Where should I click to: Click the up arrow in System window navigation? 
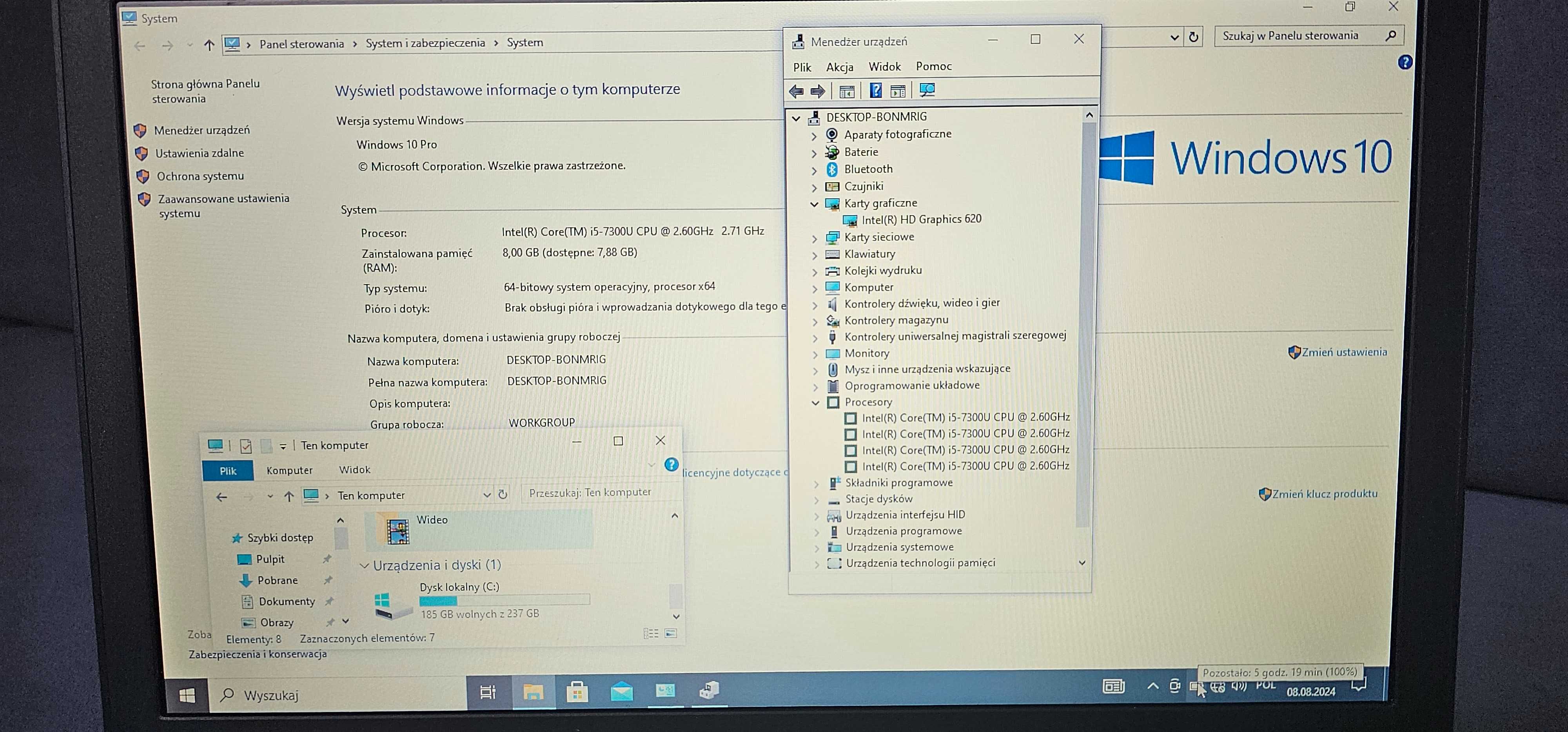point(209,45)
